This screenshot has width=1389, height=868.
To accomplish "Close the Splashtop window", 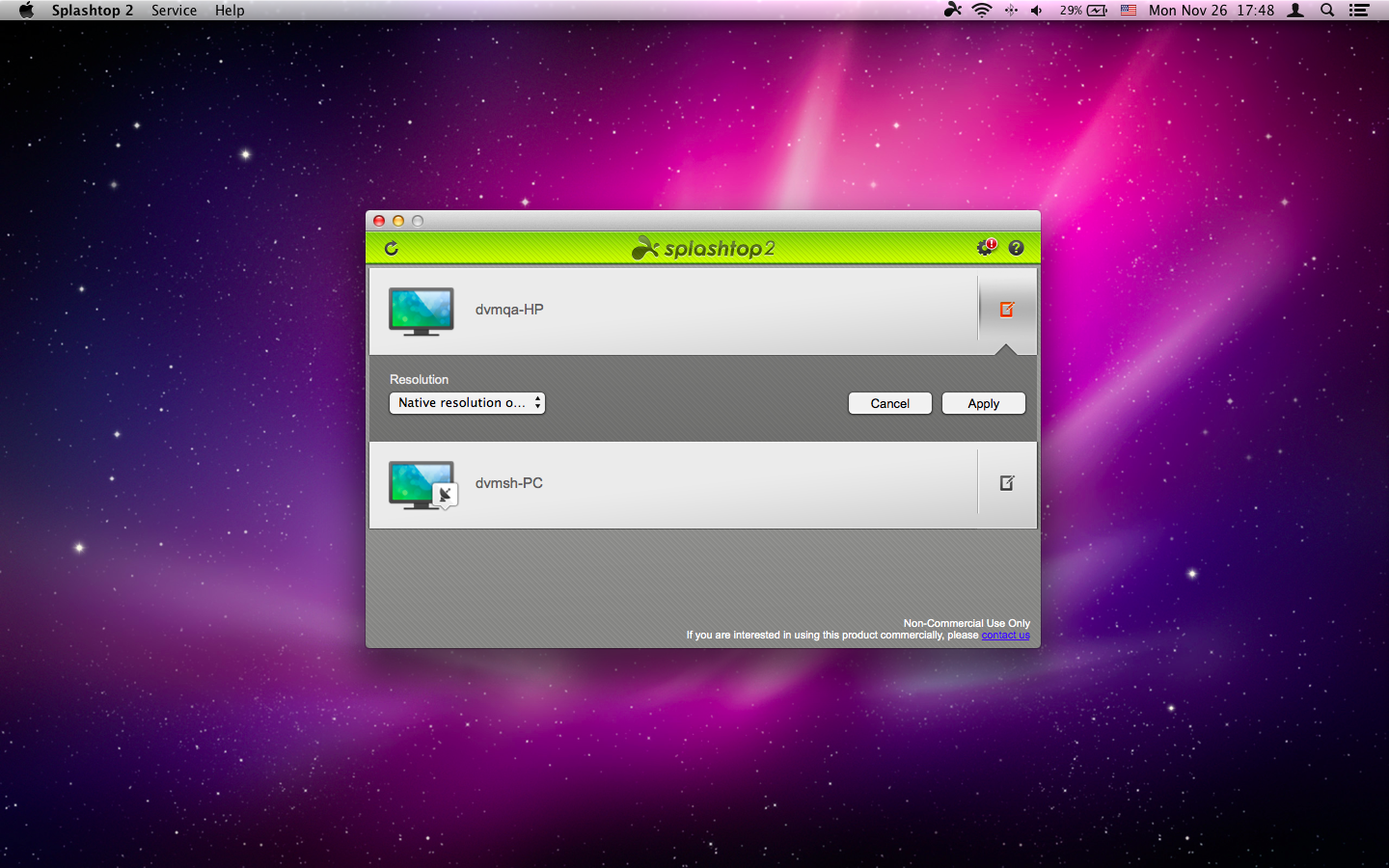I will [379, 221].
